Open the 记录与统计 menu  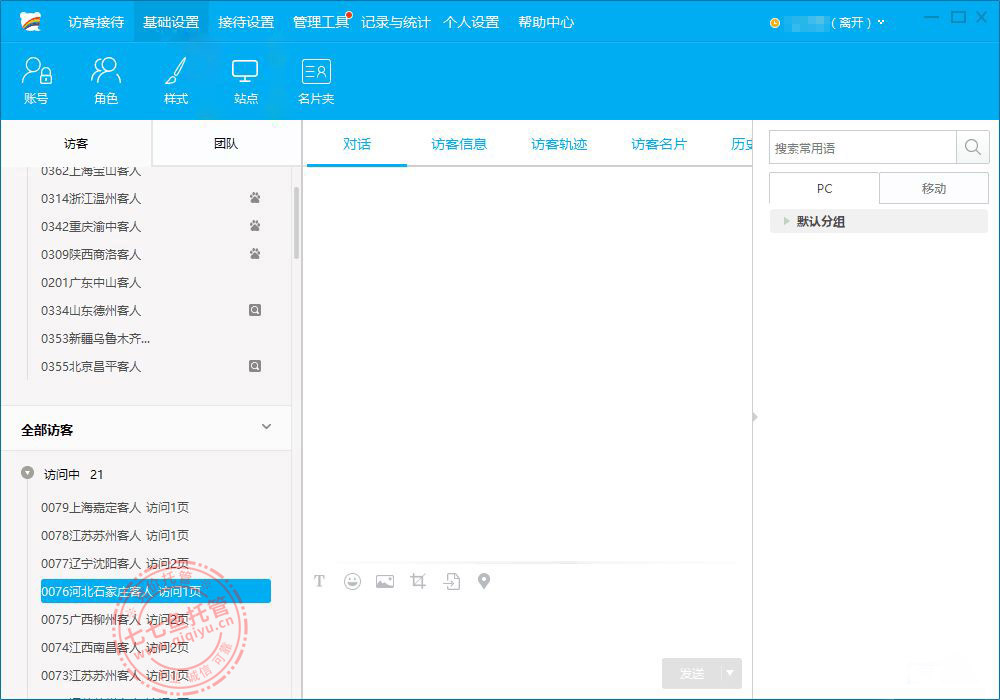(x=395, y=22)
